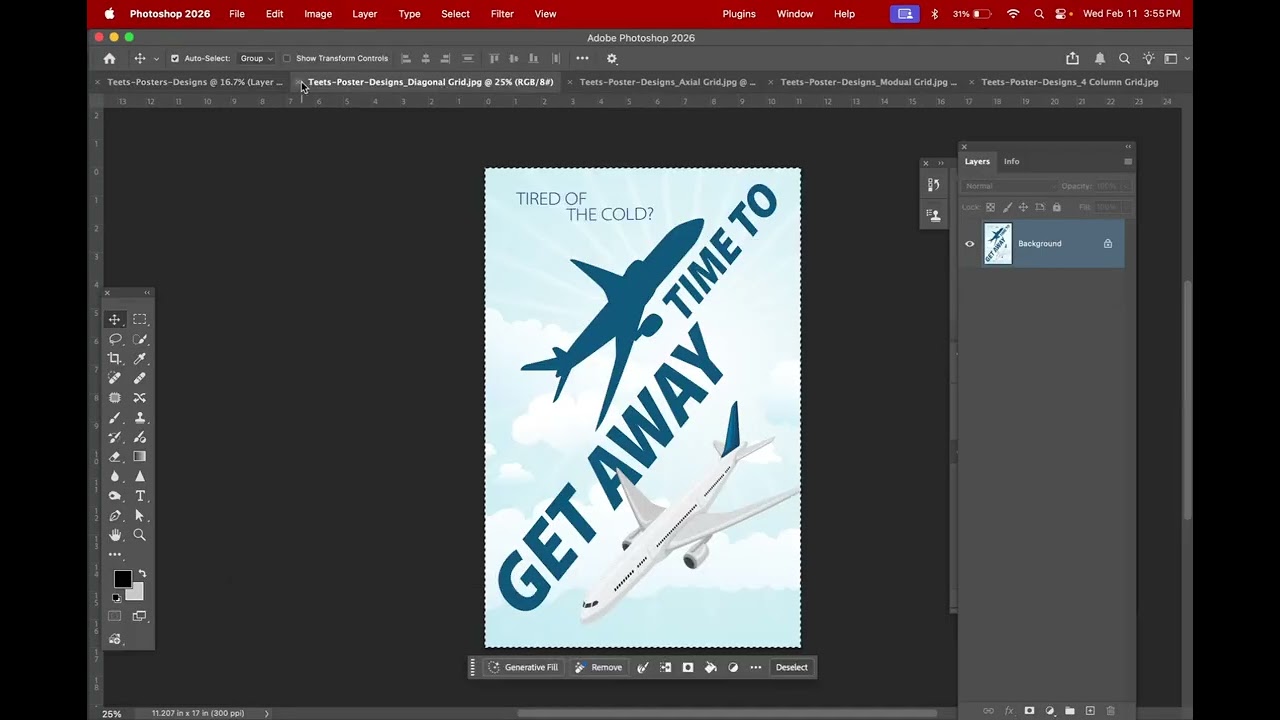The width and height of the screenshot is (1280, 720).
Task: Select the Lasso tool
Action: point(115,339)
